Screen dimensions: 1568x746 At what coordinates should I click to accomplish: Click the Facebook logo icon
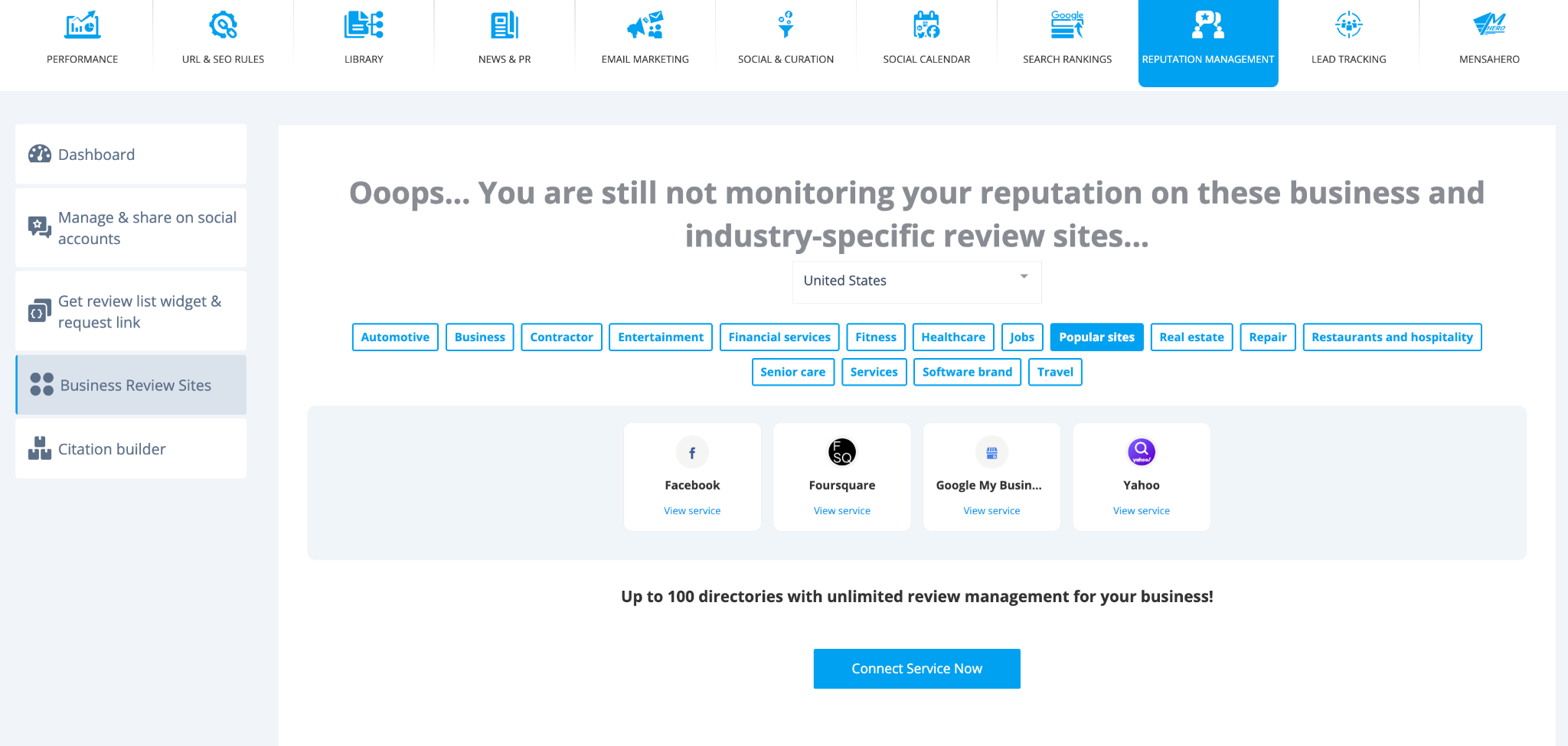pyautogui.click(x=692, y=452)
